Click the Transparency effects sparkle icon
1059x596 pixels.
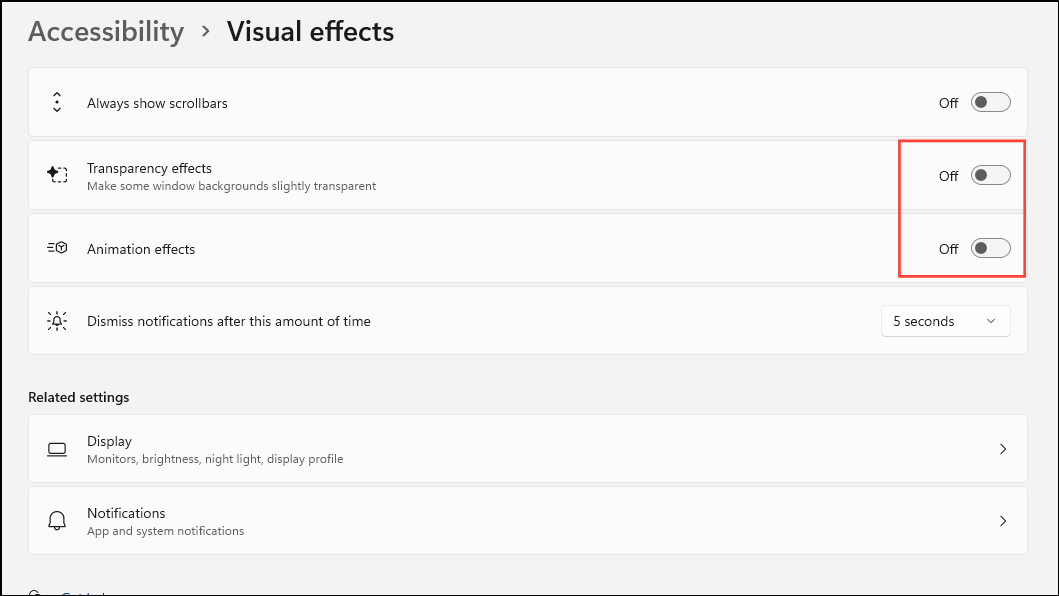tap(57, 174)
